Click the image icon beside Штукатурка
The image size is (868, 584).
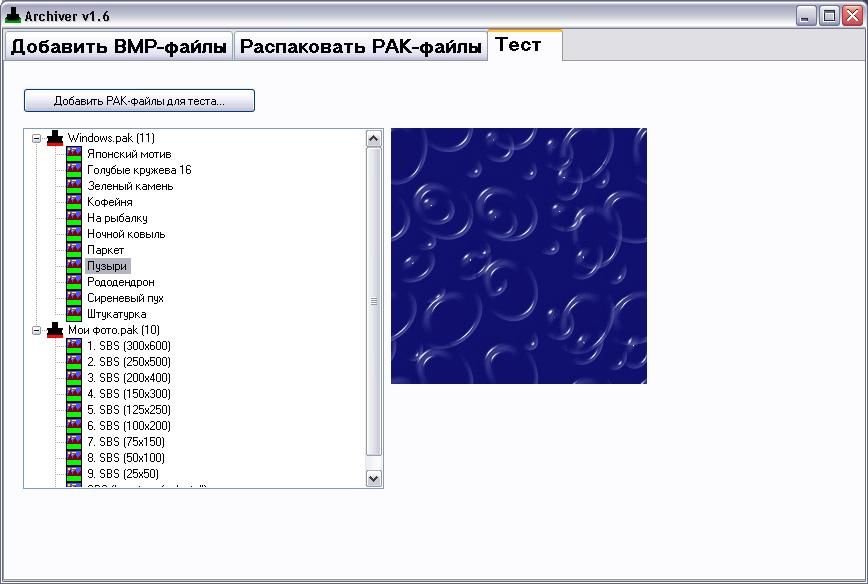tap(73, 314)
